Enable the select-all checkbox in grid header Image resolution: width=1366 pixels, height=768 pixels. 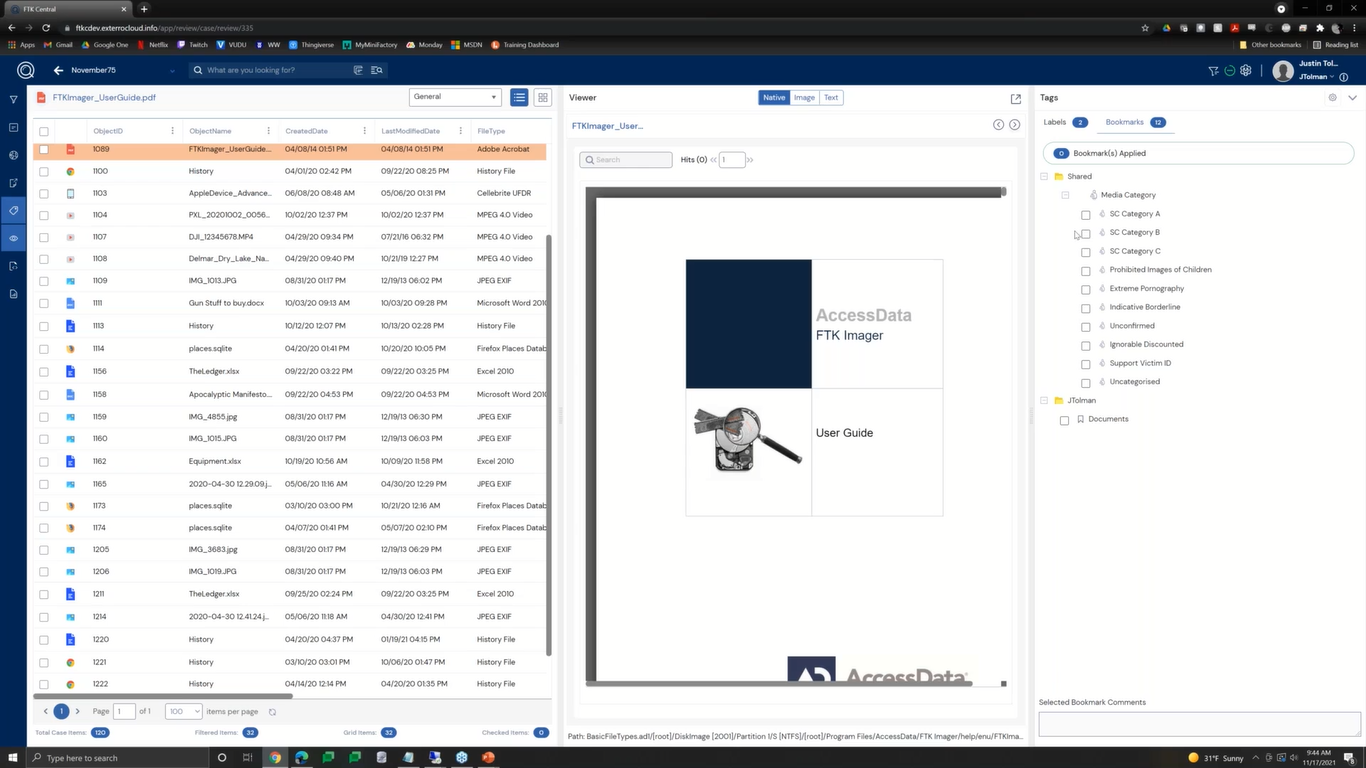44,131
